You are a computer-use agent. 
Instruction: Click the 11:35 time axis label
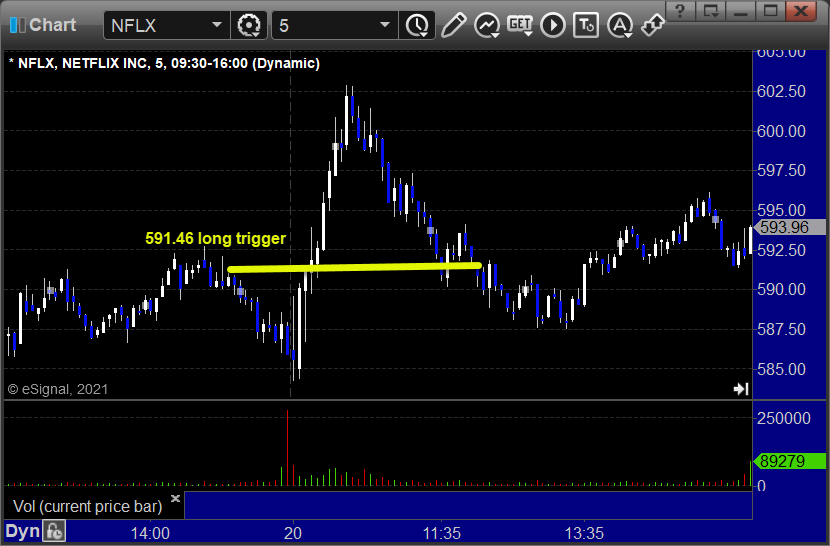click(441, 533)
